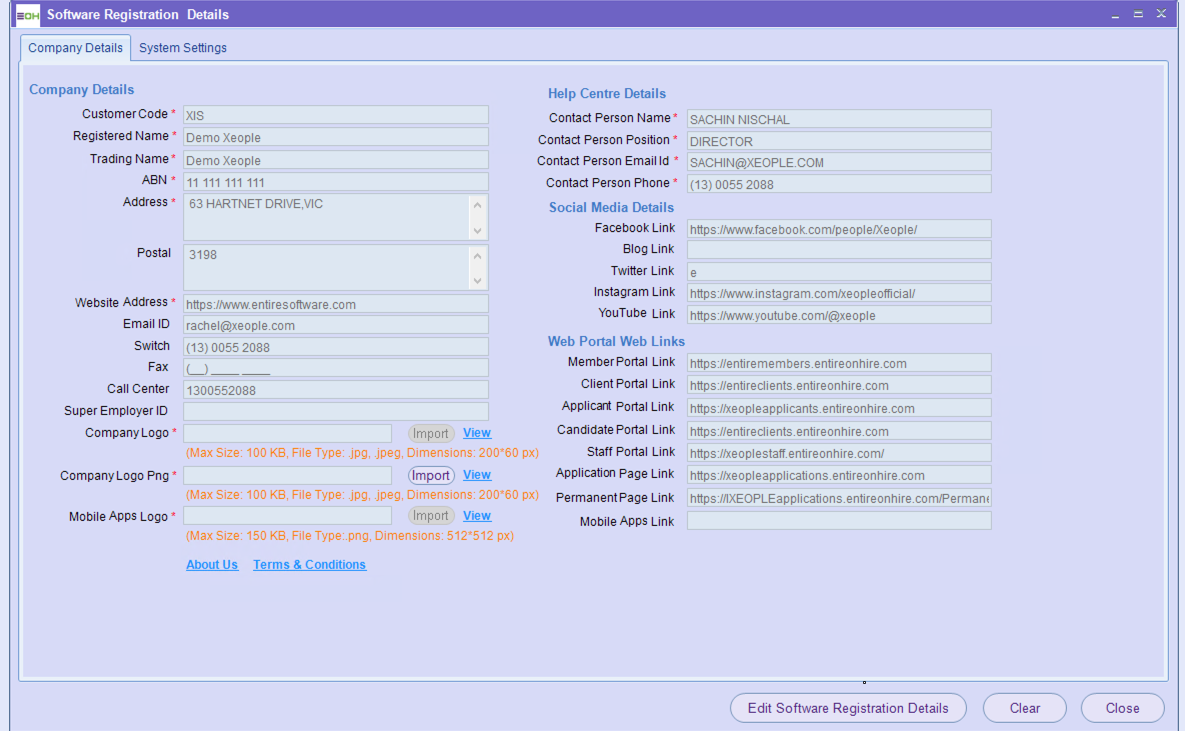Click the EOH application logo icon
Image resolution: width=1185 pixels, height=731 pixels.
pos(28,15)
